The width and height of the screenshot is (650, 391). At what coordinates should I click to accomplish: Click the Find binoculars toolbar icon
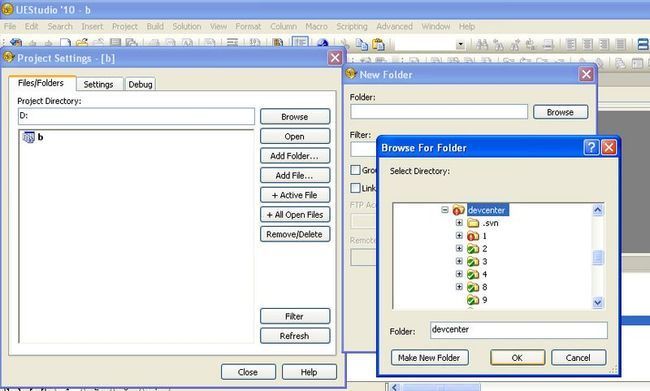pyautogui.click(x=482, y=44)
